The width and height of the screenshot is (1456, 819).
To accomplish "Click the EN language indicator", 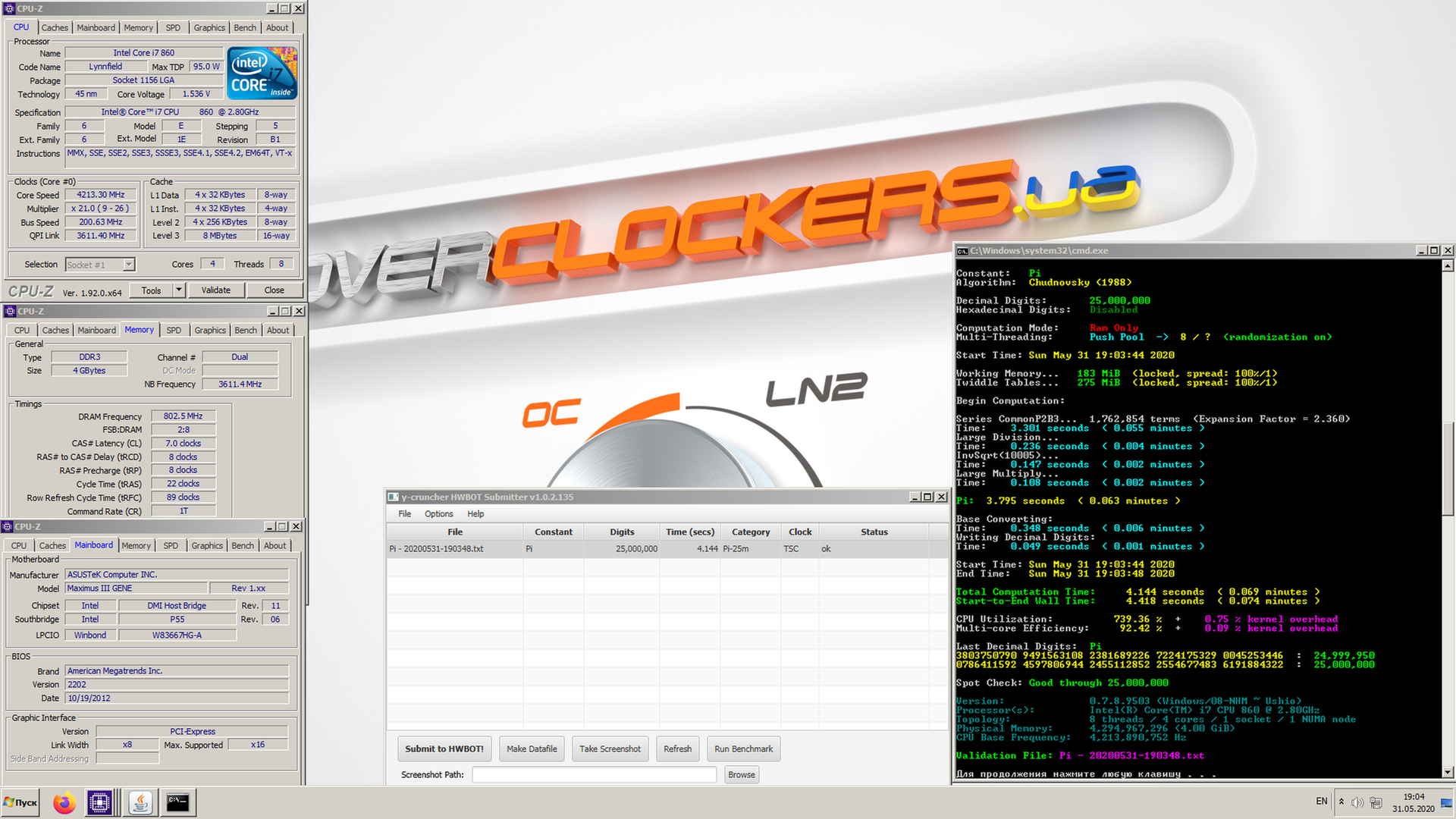I will pyautogui.click(x=1322, y=802).
